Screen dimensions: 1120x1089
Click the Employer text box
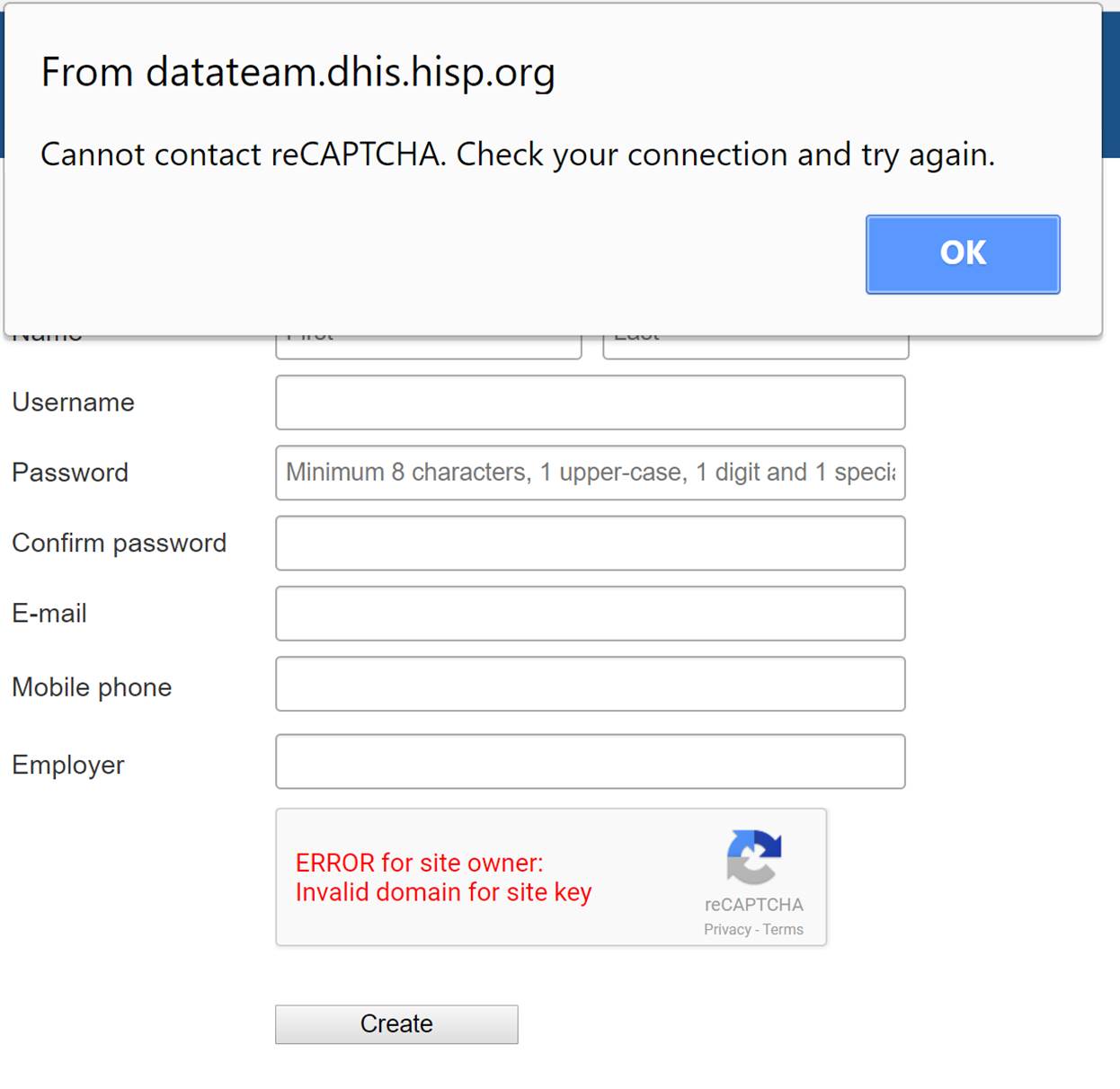coord(590,762)
